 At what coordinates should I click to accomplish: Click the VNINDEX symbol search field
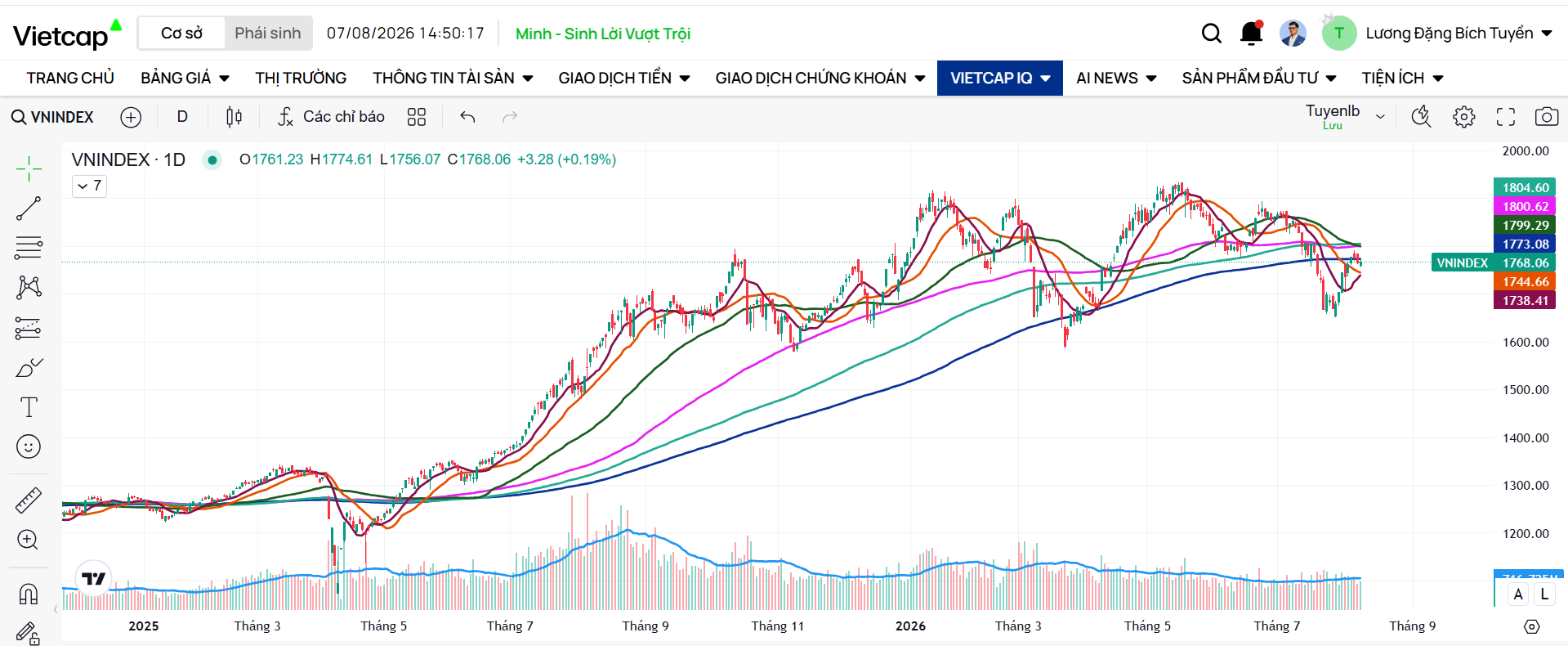(x=53, y=117)
